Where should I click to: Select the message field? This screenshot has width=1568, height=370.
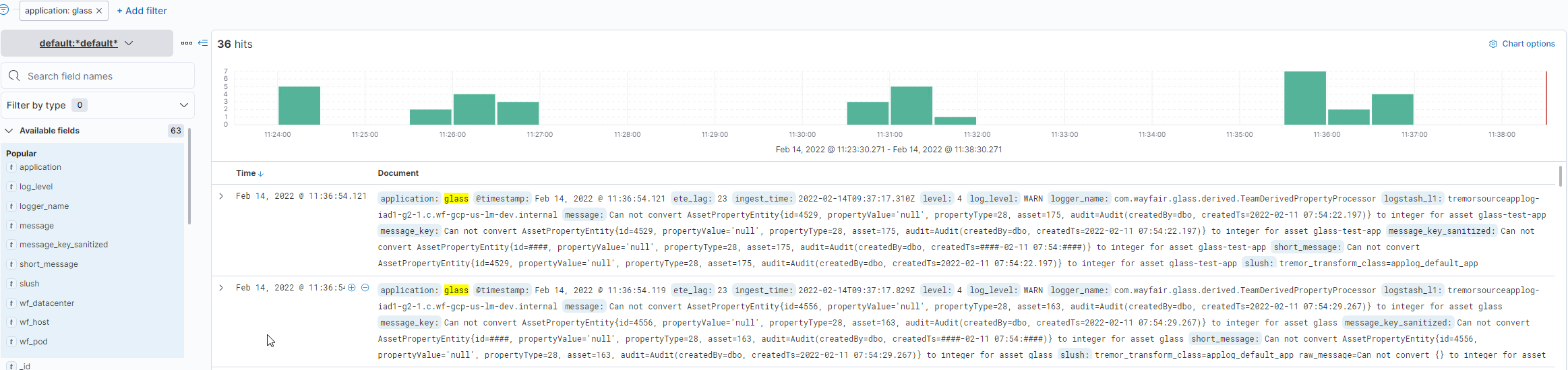37,226
